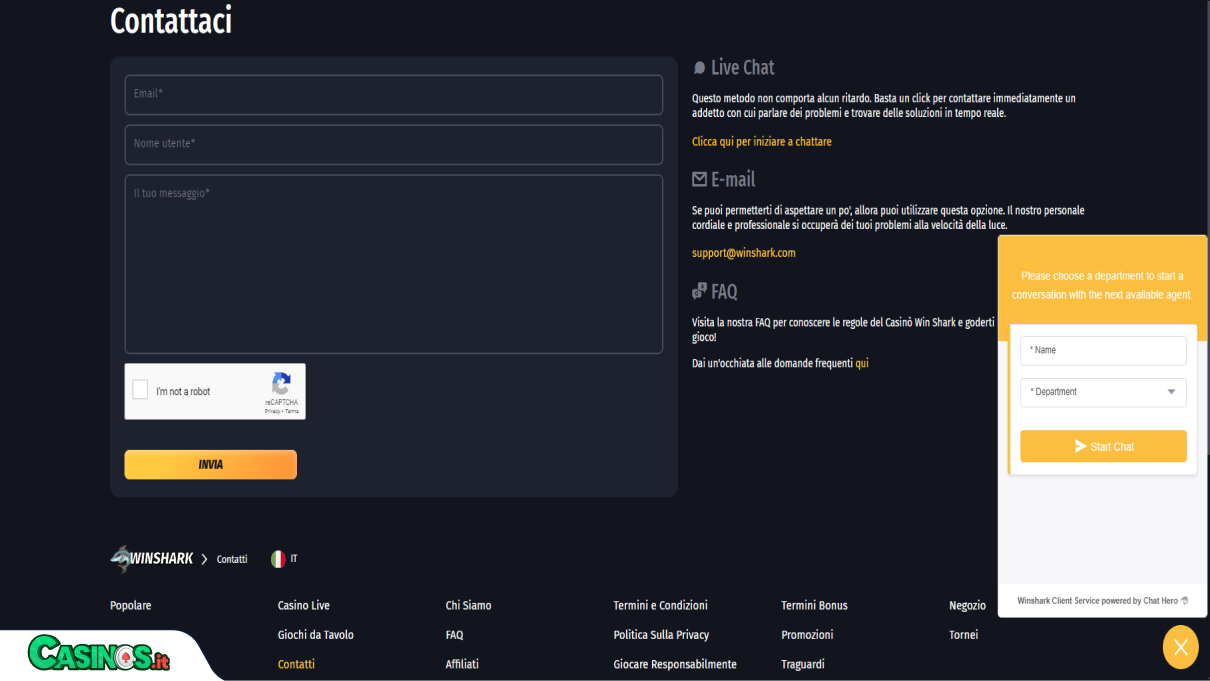Viewport: 1210px width, 681px height.
Task: Click the E-mail envelope icon
Action: 699,179
